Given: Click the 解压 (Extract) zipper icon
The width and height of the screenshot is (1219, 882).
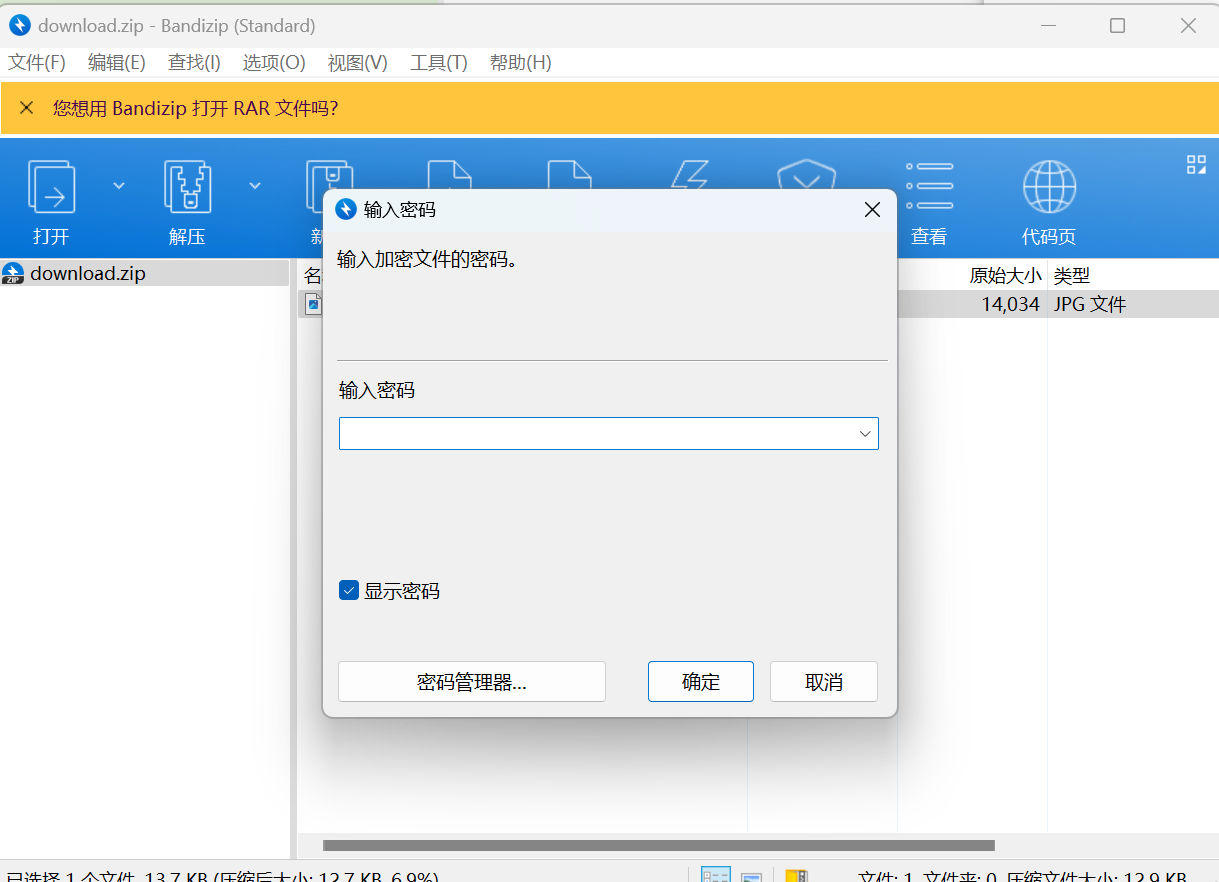Looking at the screenshot, I should click(x=187, y=186).
